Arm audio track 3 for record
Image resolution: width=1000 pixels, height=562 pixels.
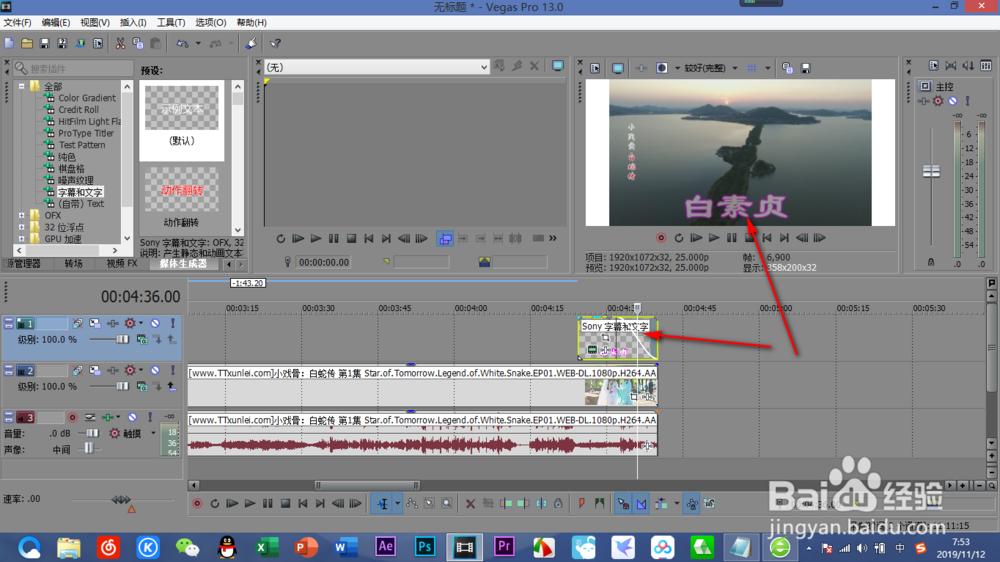pos(73,418)
